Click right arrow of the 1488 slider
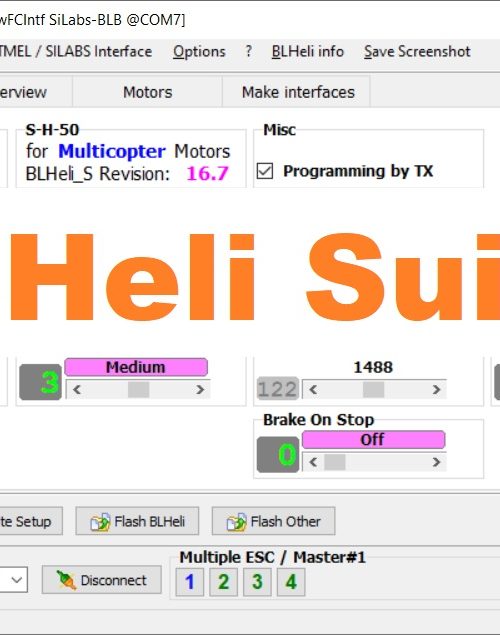 (x=436, y=390)
